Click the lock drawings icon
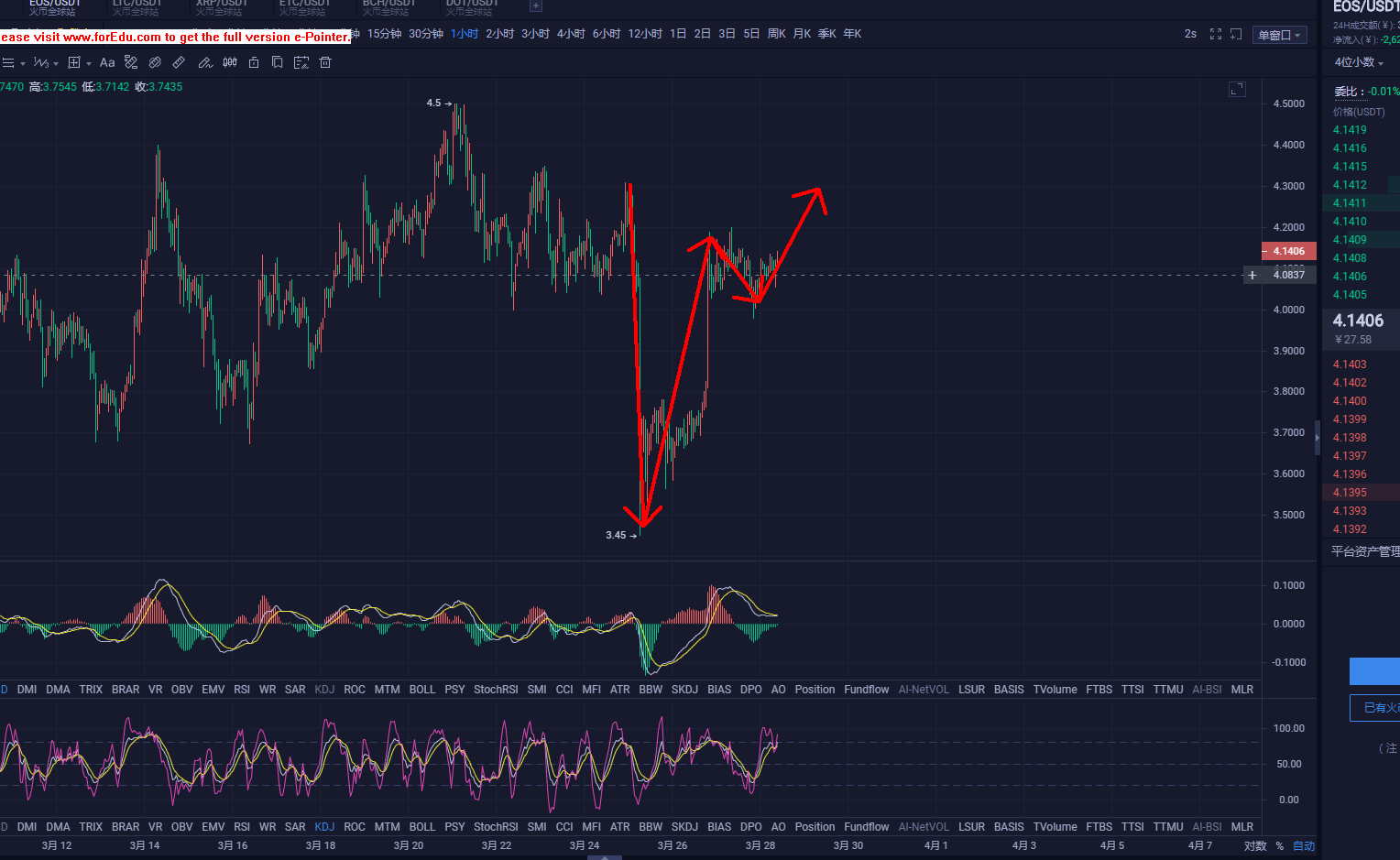Image resolution: width=1400 pixels, height=860 pixels. (254, 63)
